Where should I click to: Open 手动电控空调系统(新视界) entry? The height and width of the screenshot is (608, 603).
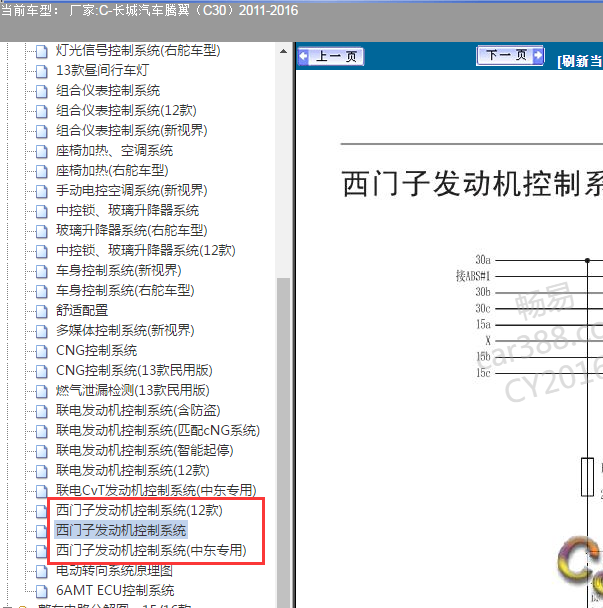pos(131,190)
